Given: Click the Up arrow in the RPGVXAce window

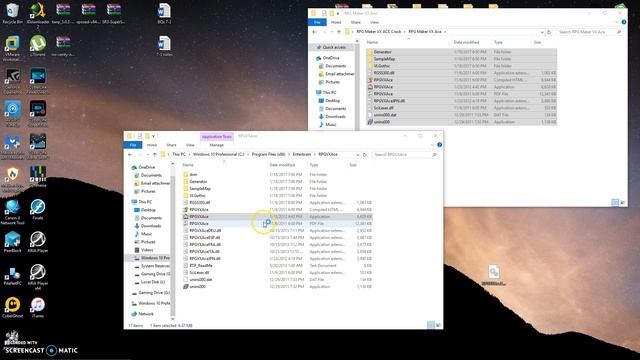Looking at the screenshot, I should [154, 155].
